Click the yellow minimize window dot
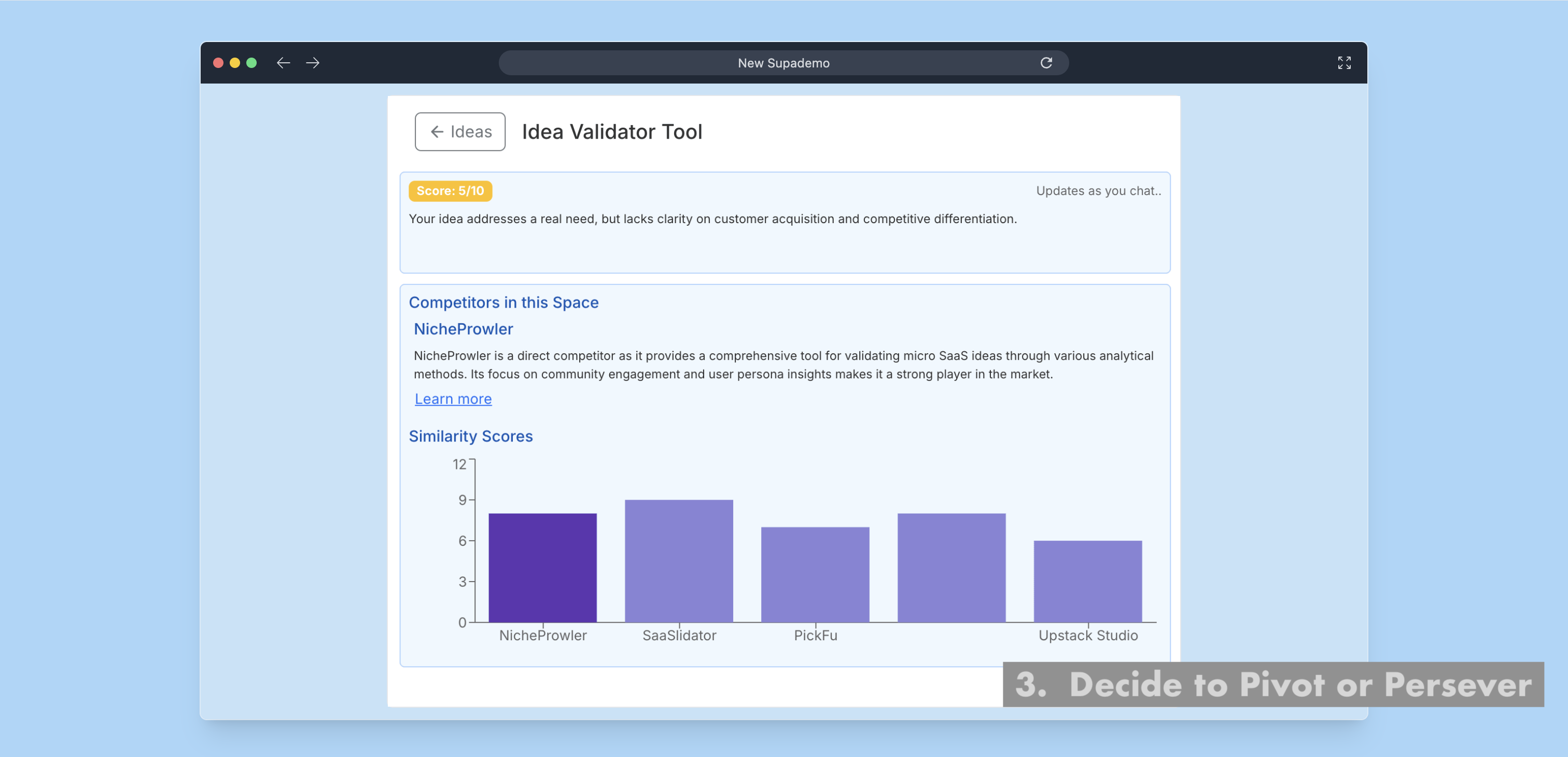This screenshot has height=757, width=1568. pos(234,63)
